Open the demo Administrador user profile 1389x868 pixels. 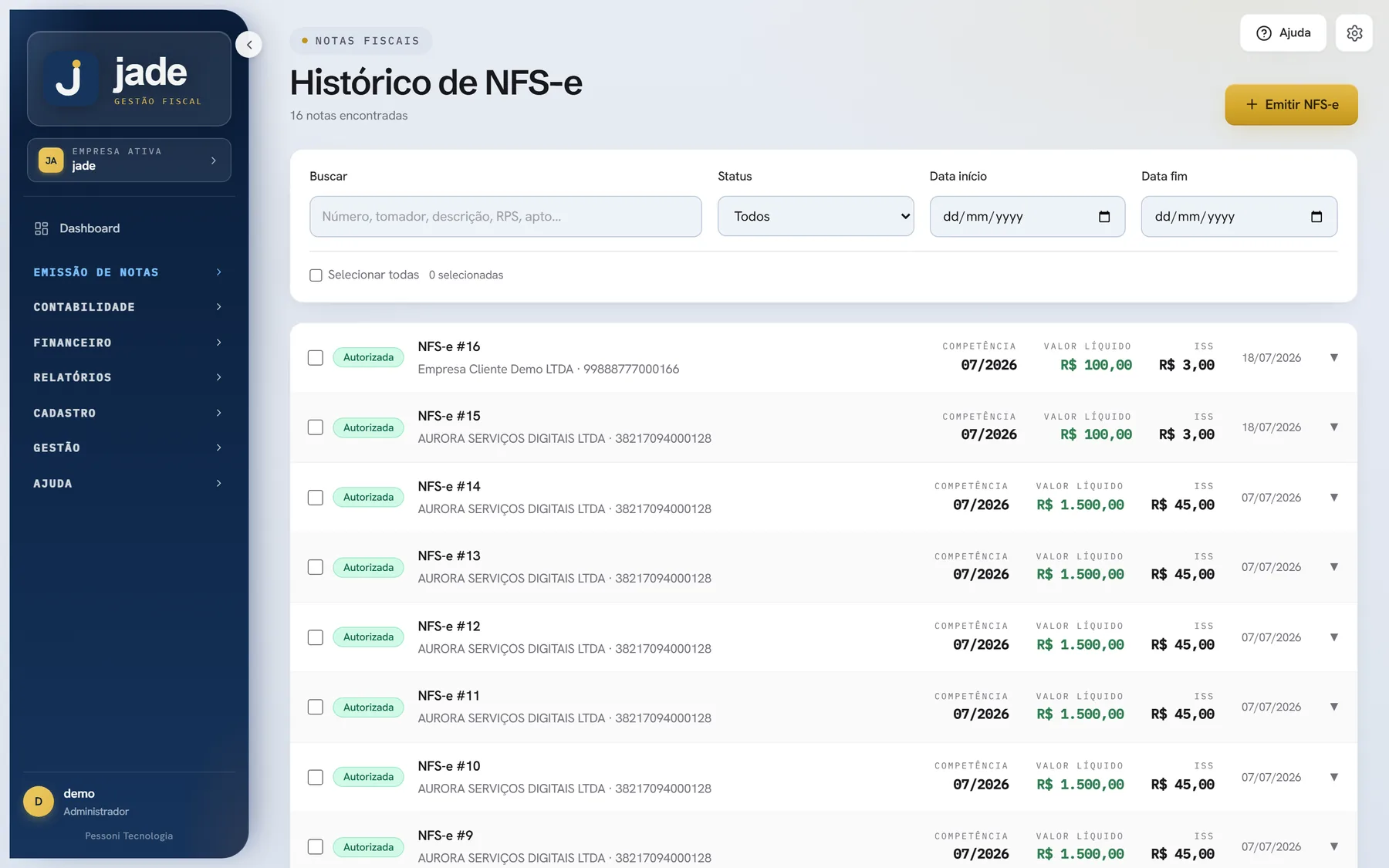click(129, 802)
